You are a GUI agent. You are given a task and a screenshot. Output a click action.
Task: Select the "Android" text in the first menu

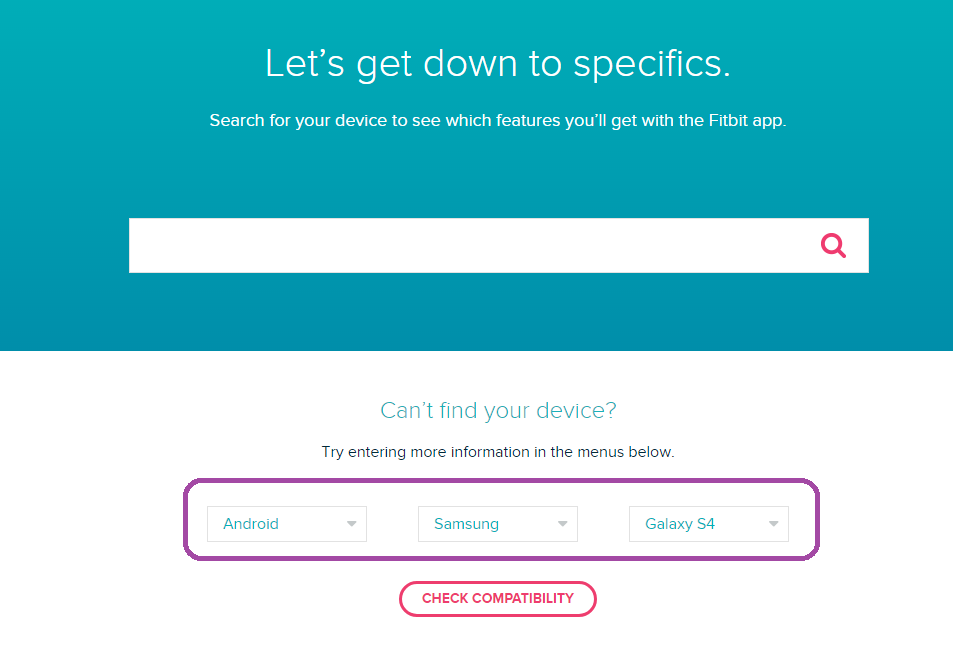[x=251, y=524]
